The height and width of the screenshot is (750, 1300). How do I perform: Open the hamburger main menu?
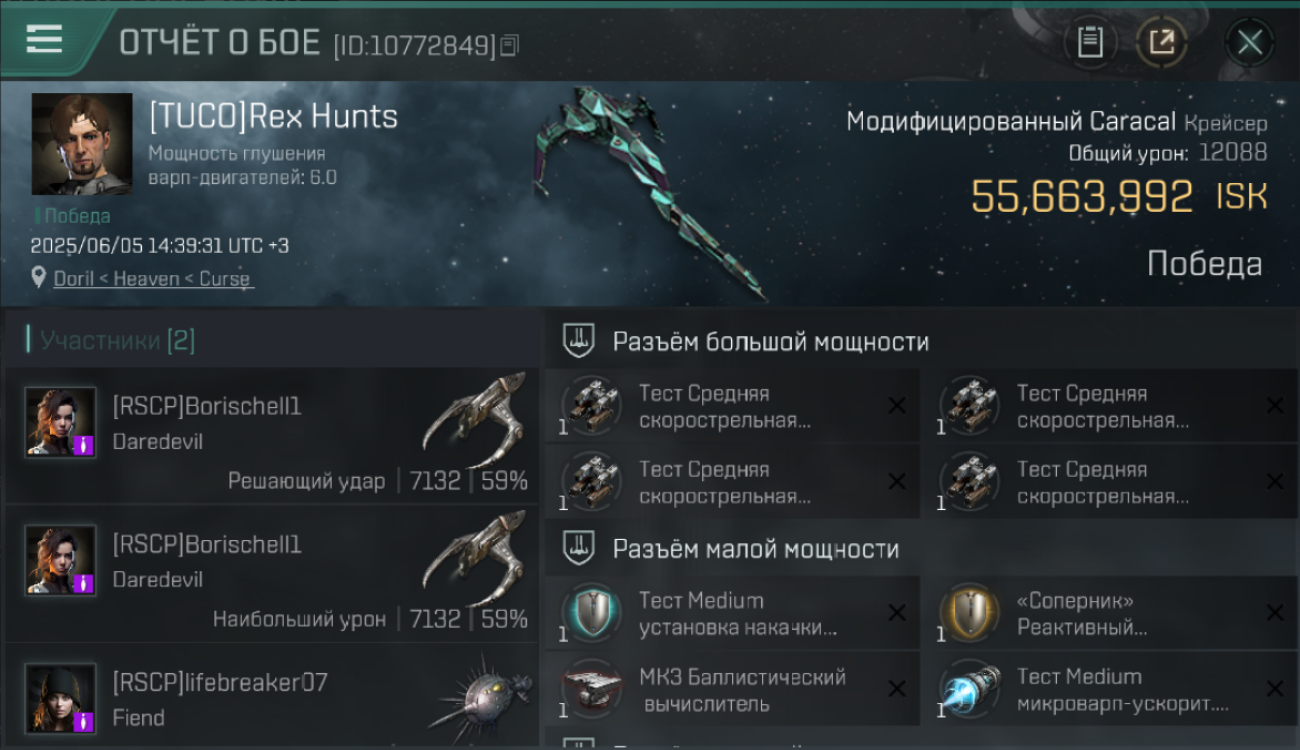click(44, 39)
